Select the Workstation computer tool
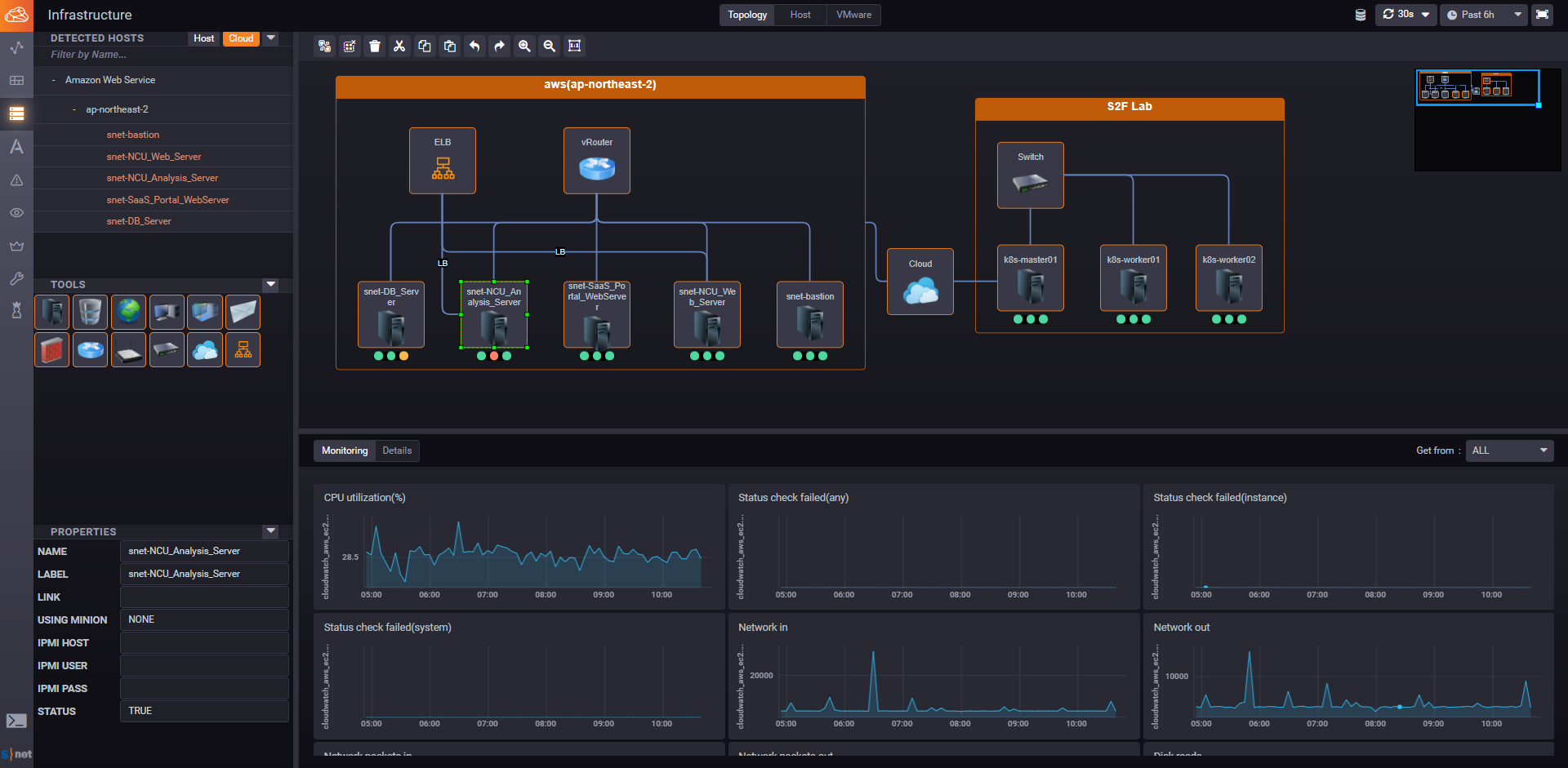Screen dimensions: 1568x768 (x=167, y=312)
